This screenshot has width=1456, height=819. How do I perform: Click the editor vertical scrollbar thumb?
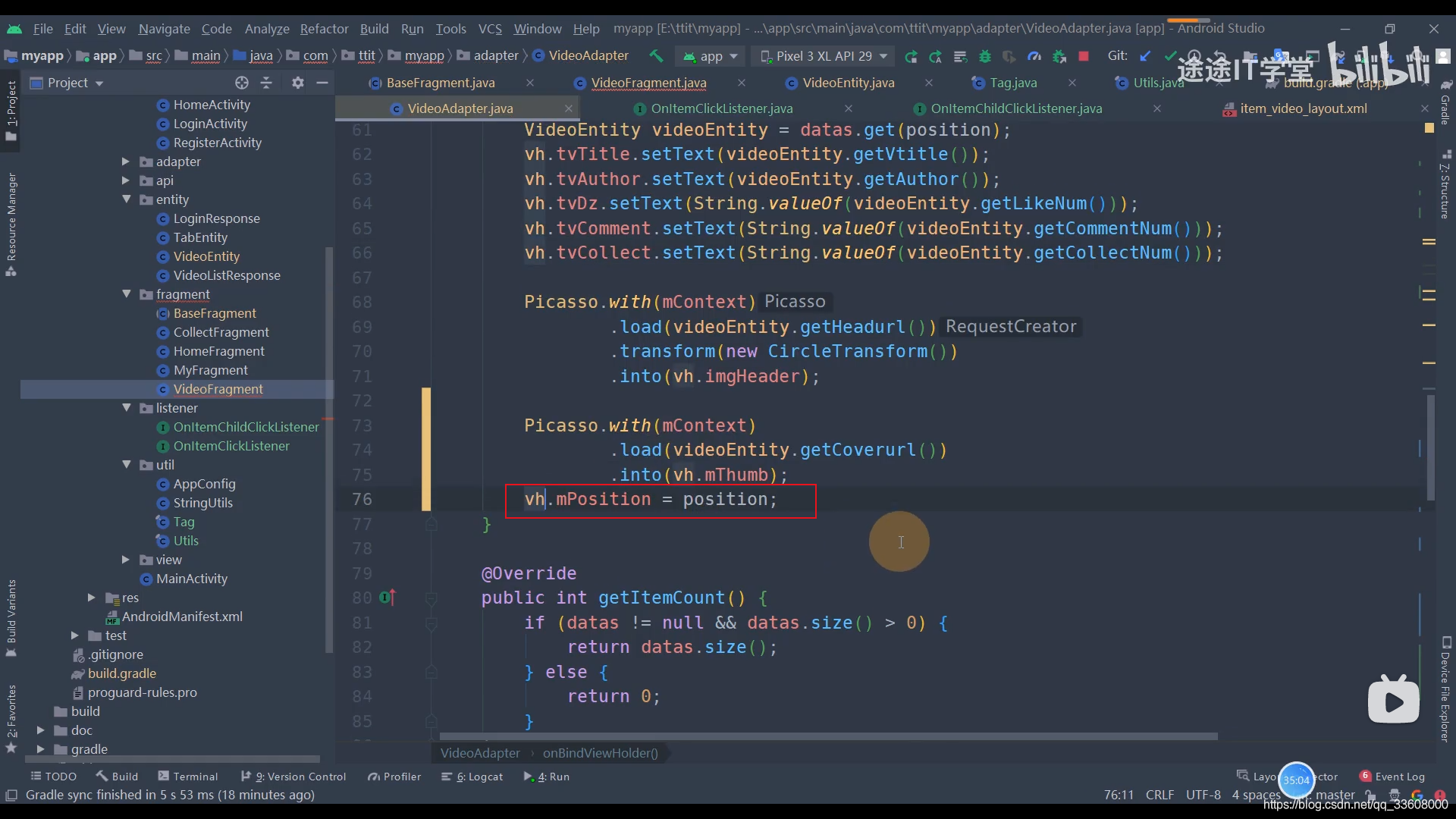(x=1431, y=447)
